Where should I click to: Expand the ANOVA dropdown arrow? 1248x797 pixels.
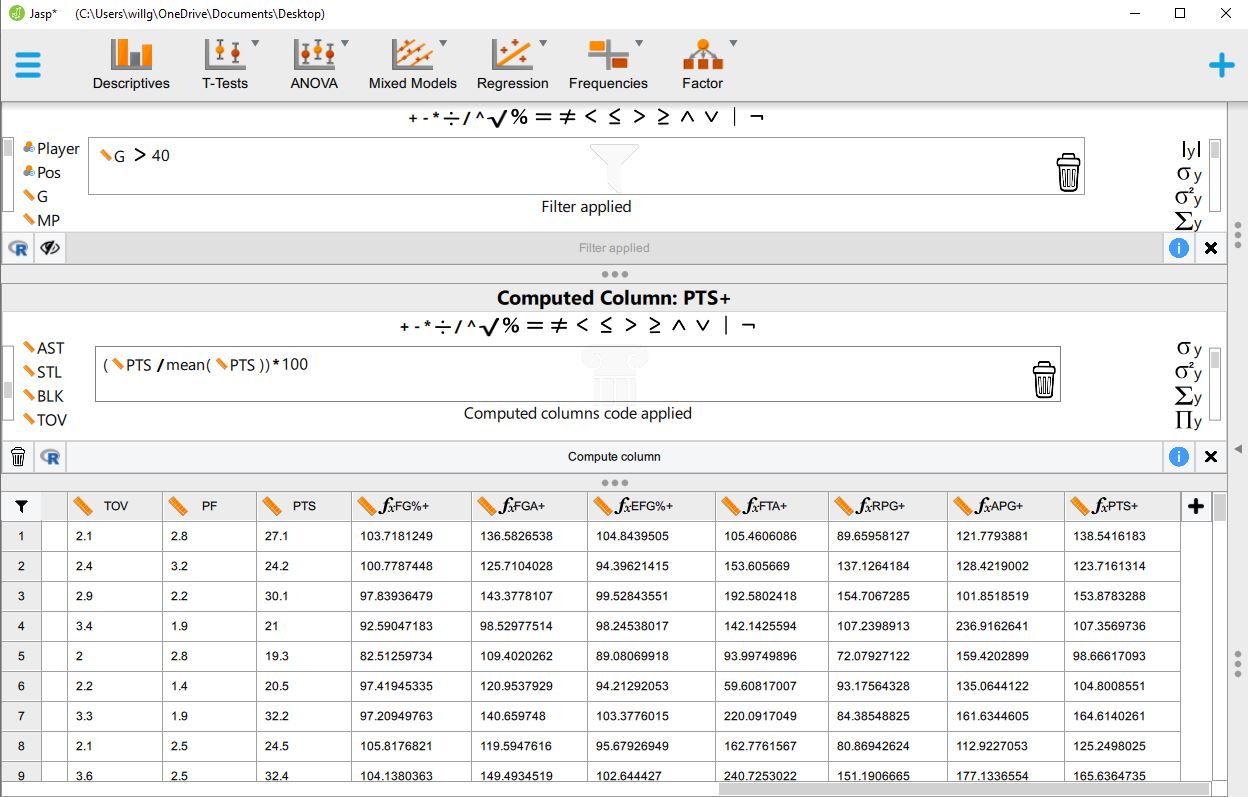pos(344,40)
